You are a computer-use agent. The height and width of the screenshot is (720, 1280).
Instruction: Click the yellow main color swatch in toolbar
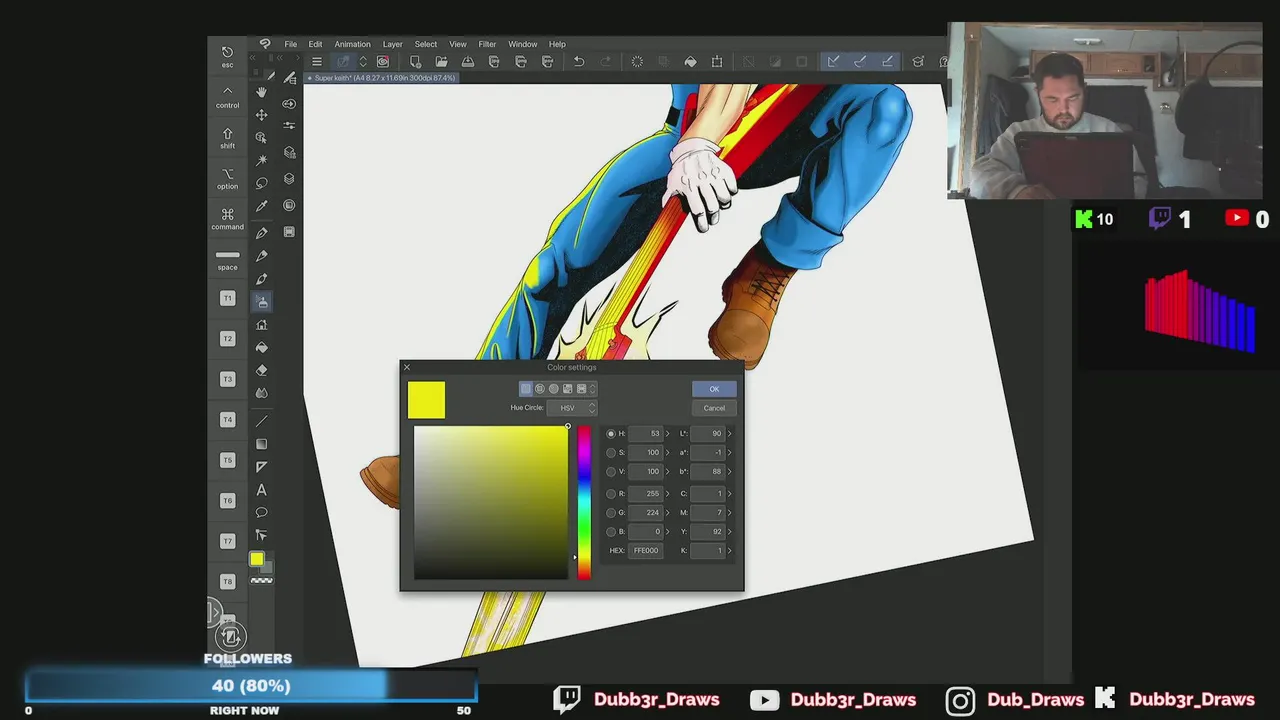coord(257,559)
